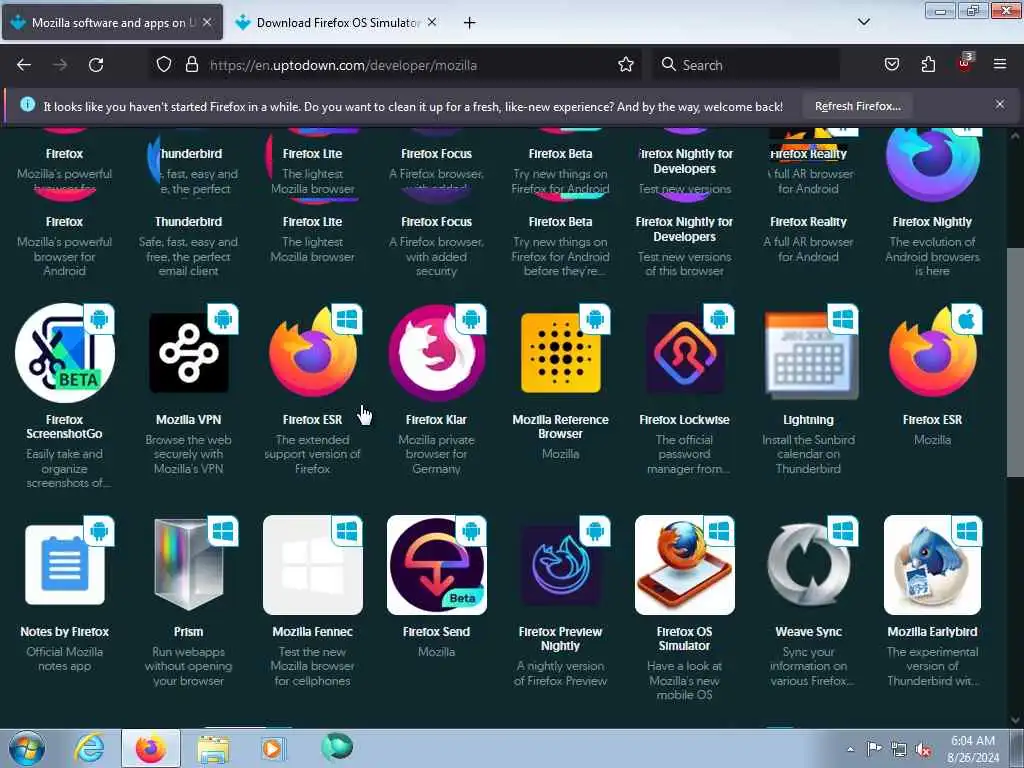Go back to the previous page
Viewport: 1024px width, 768px height.
tap(24, 65)
